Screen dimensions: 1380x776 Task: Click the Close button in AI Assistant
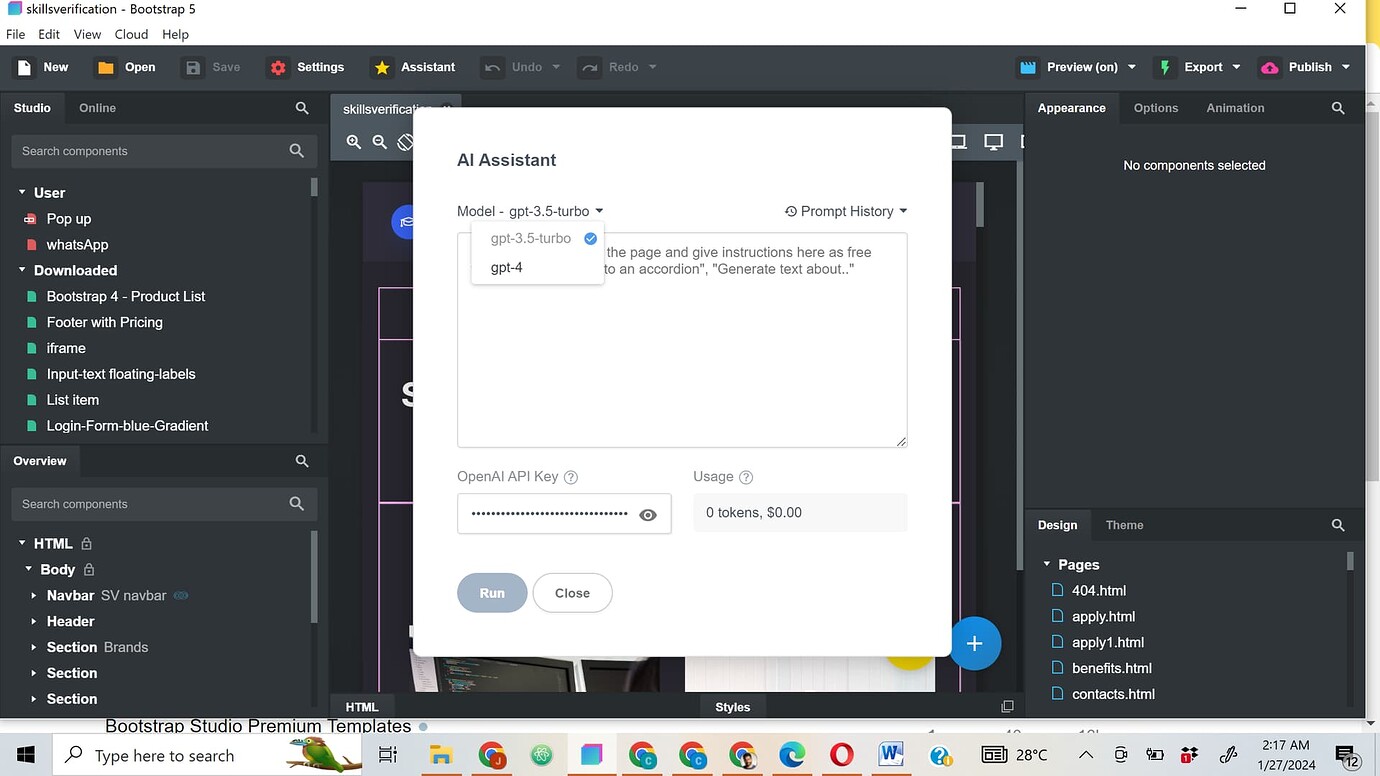tap(572, 592)
